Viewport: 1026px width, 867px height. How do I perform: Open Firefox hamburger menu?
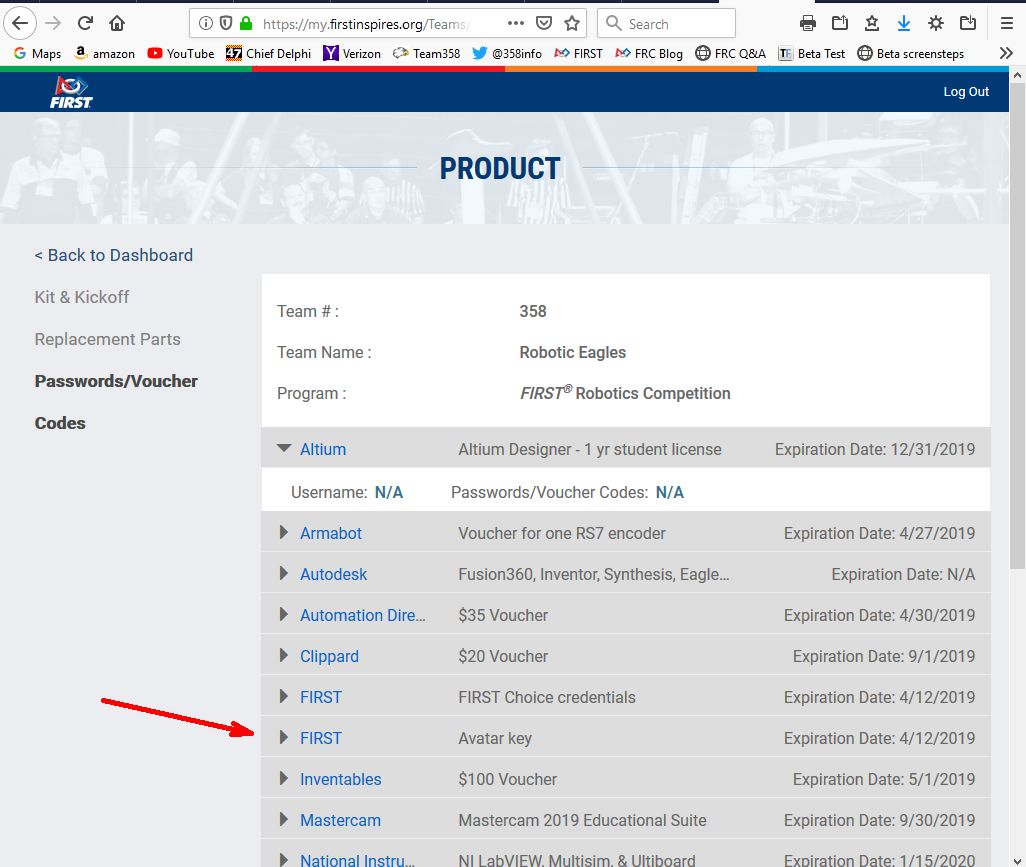1007,24
